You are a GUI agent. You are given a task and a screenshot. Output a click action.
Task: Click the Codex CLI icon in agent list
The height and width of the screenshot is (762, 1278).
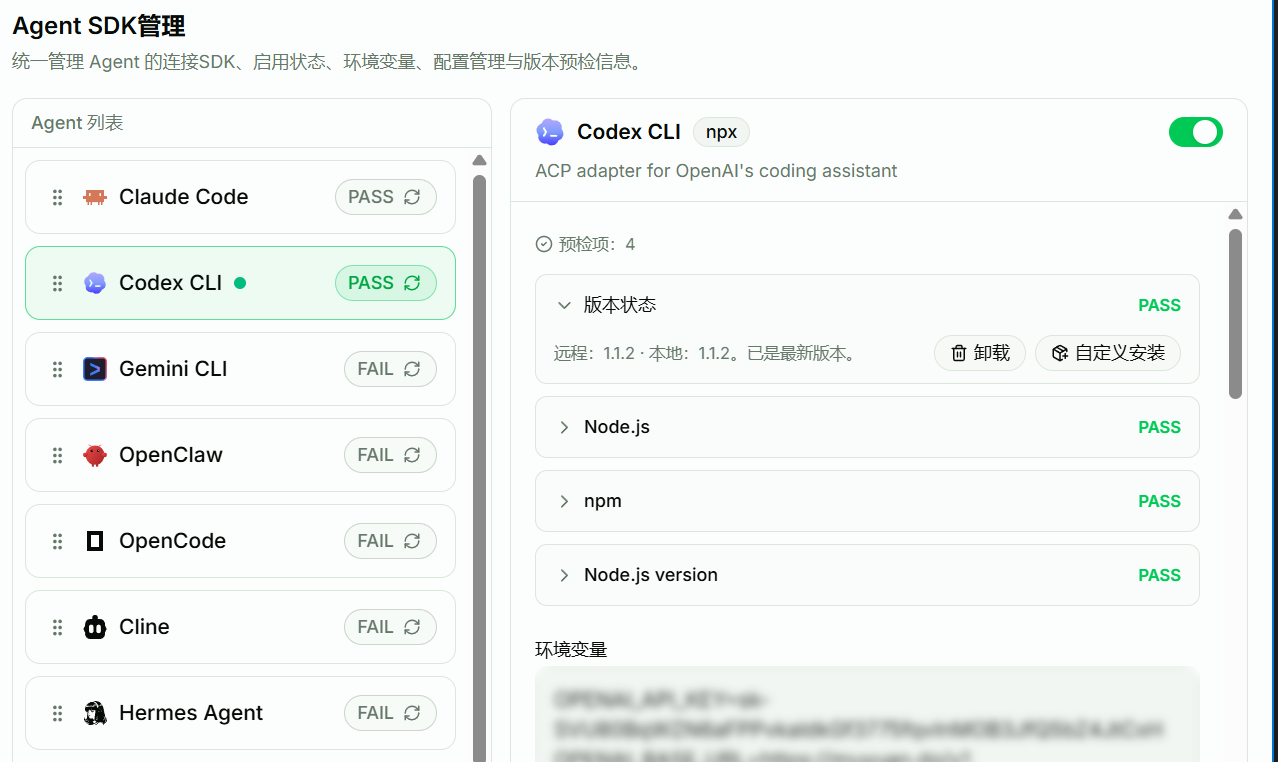[95, 283]
